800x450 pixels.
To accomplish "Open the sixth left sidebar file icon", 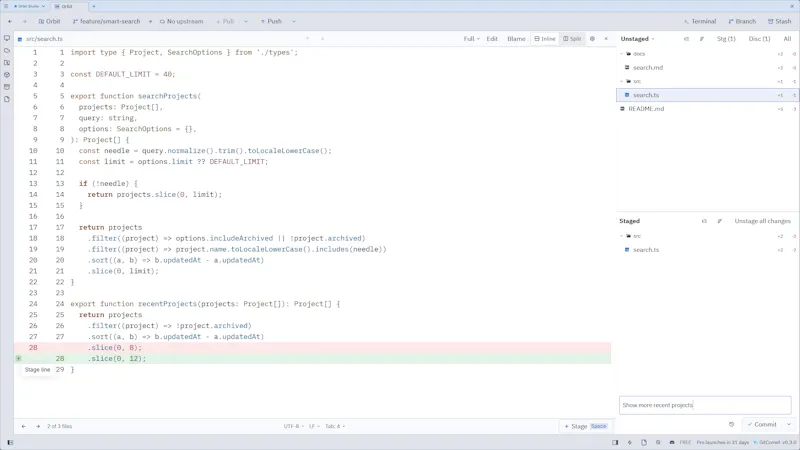I will point(7,99).
